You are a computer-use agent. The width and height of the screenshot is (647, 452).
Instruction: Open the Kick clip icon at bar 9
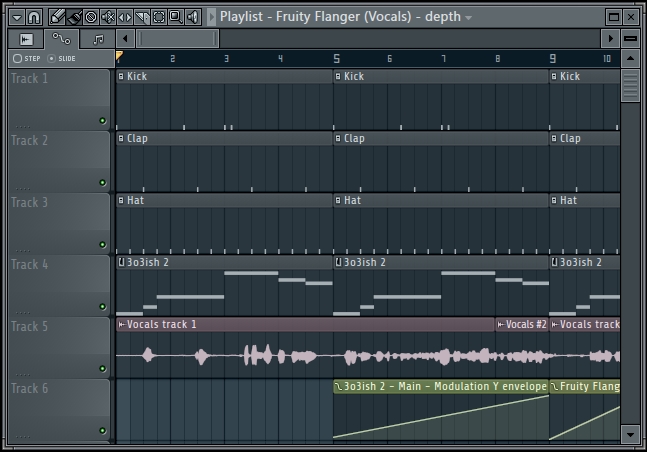coord(554,76)
